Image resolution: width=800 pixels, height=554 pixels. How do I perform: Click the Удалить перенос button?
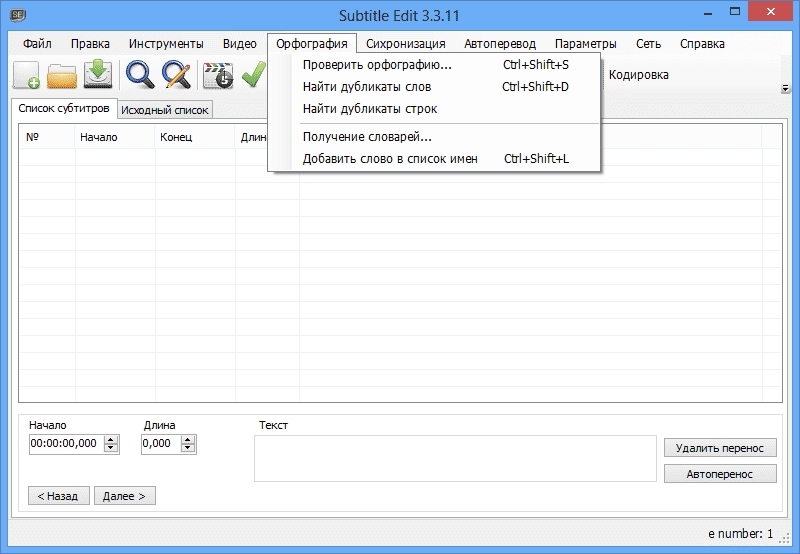pos(720,448)
